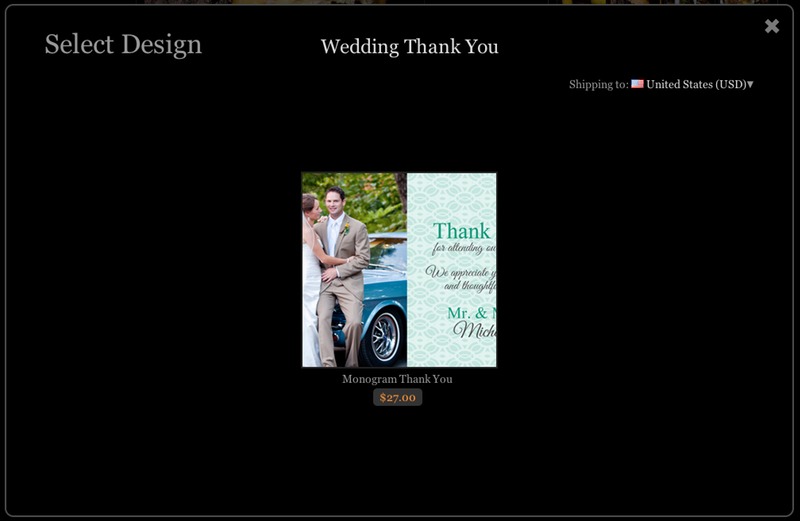Open the United States (USD) shipping dropdown
This screenshot has width=800, height=521.
(696, 84)
